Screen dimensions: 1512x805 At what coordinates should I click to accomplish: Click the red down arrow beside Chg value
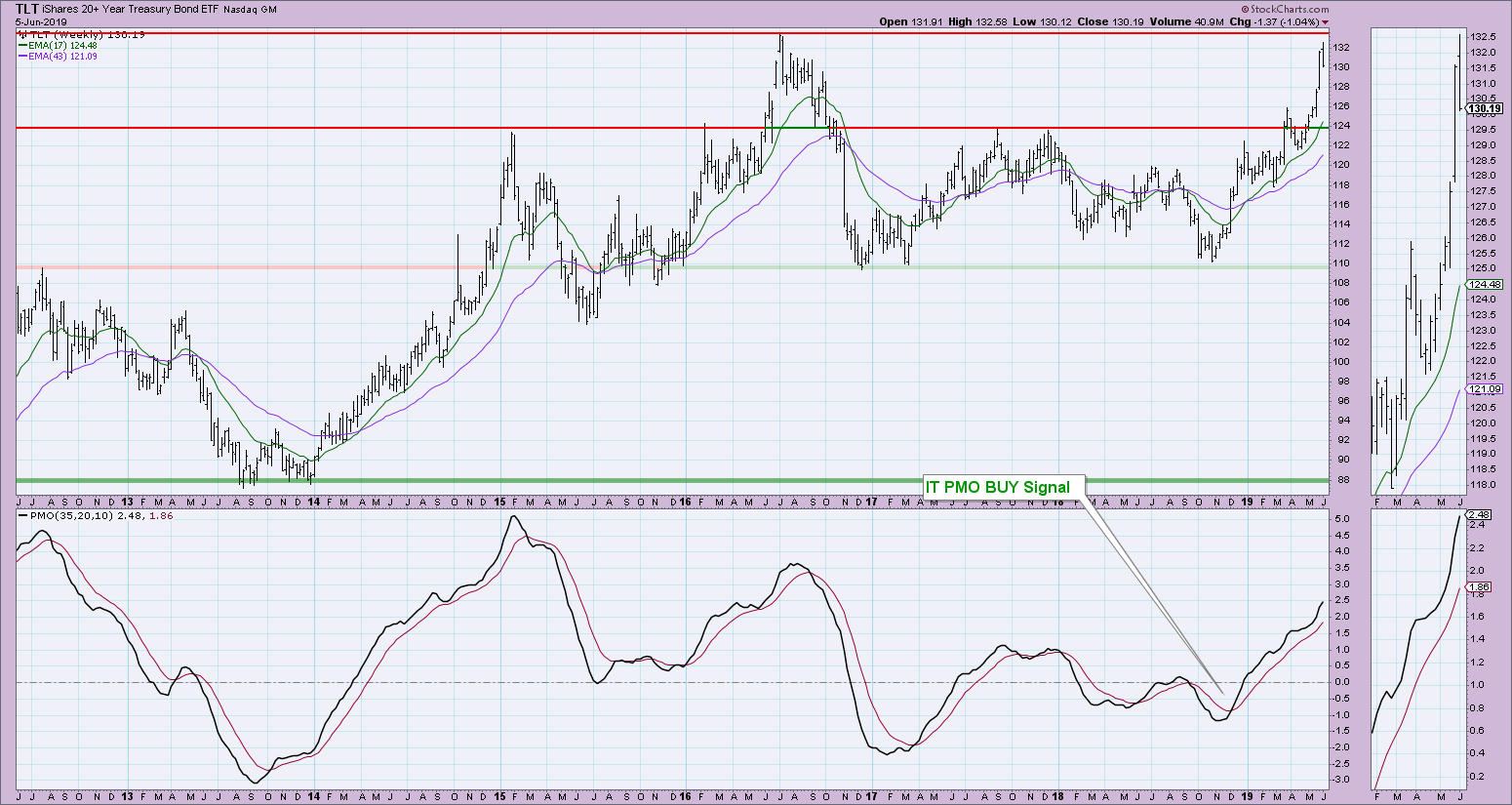[1324, 22]
